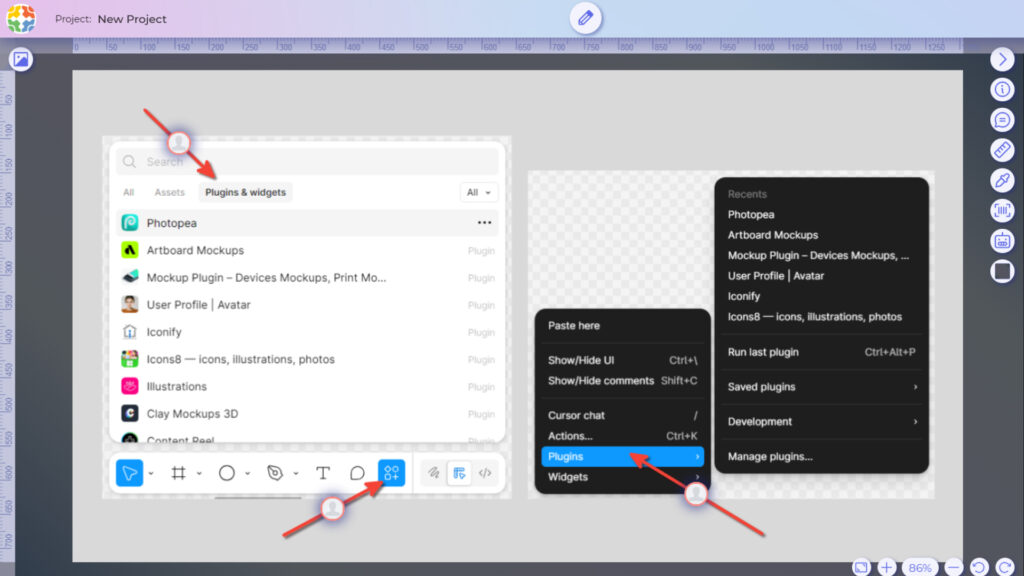Click the pink Illustrations plugin icon
Screen dimensions: 1024x576
(130, 387)
